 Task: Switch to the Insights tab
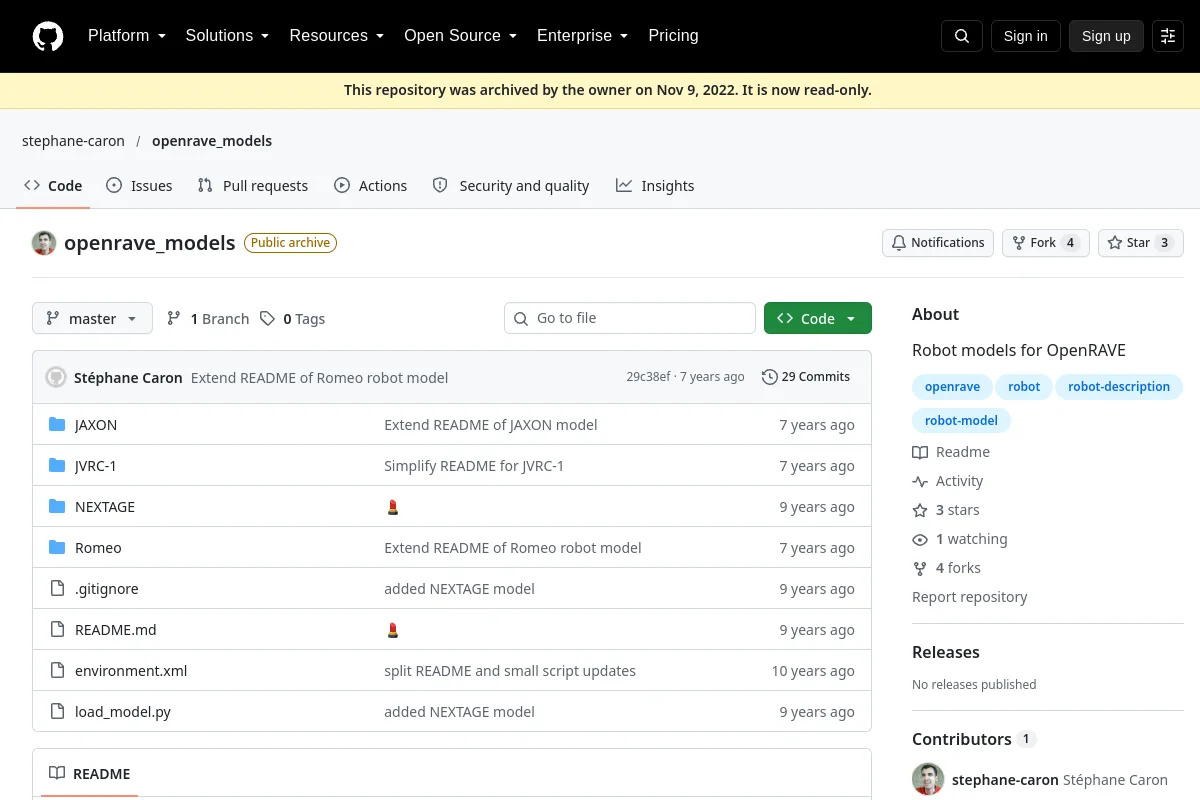[655, 186]
